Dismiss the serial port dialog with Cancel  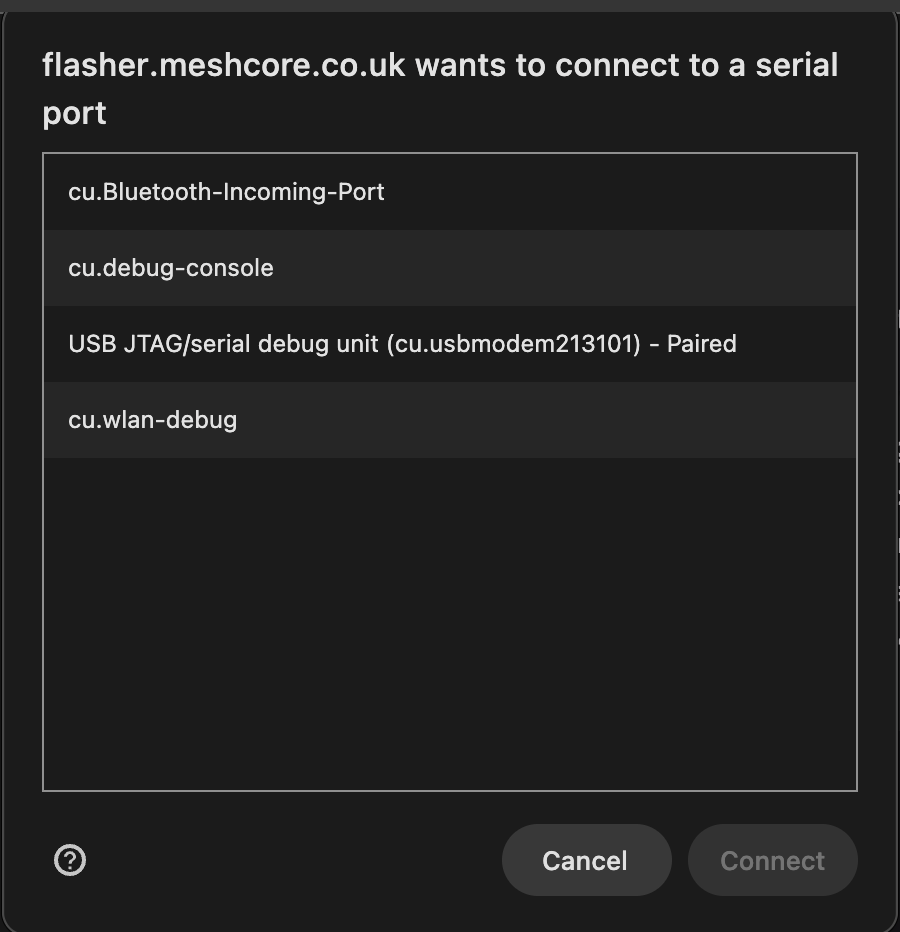(585, 860)
